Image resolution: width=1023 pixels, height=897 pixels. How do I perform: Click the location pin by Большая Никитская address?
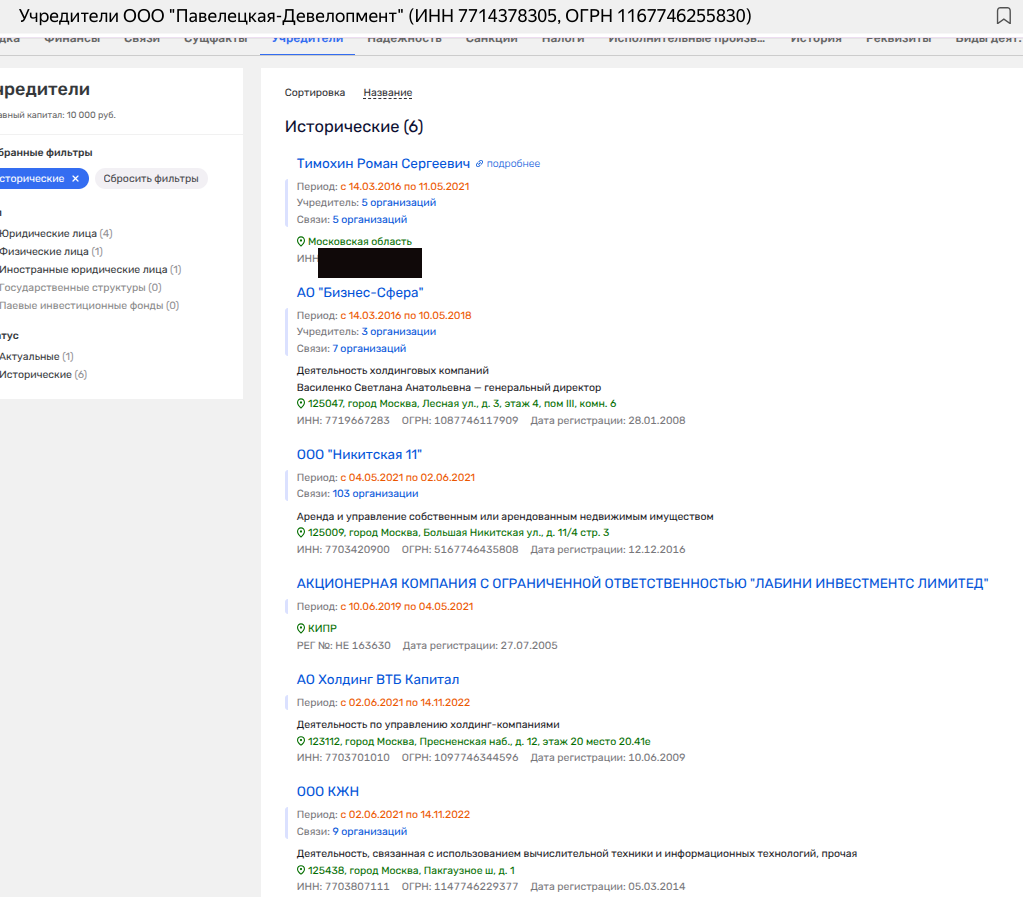tap(301, 533)
